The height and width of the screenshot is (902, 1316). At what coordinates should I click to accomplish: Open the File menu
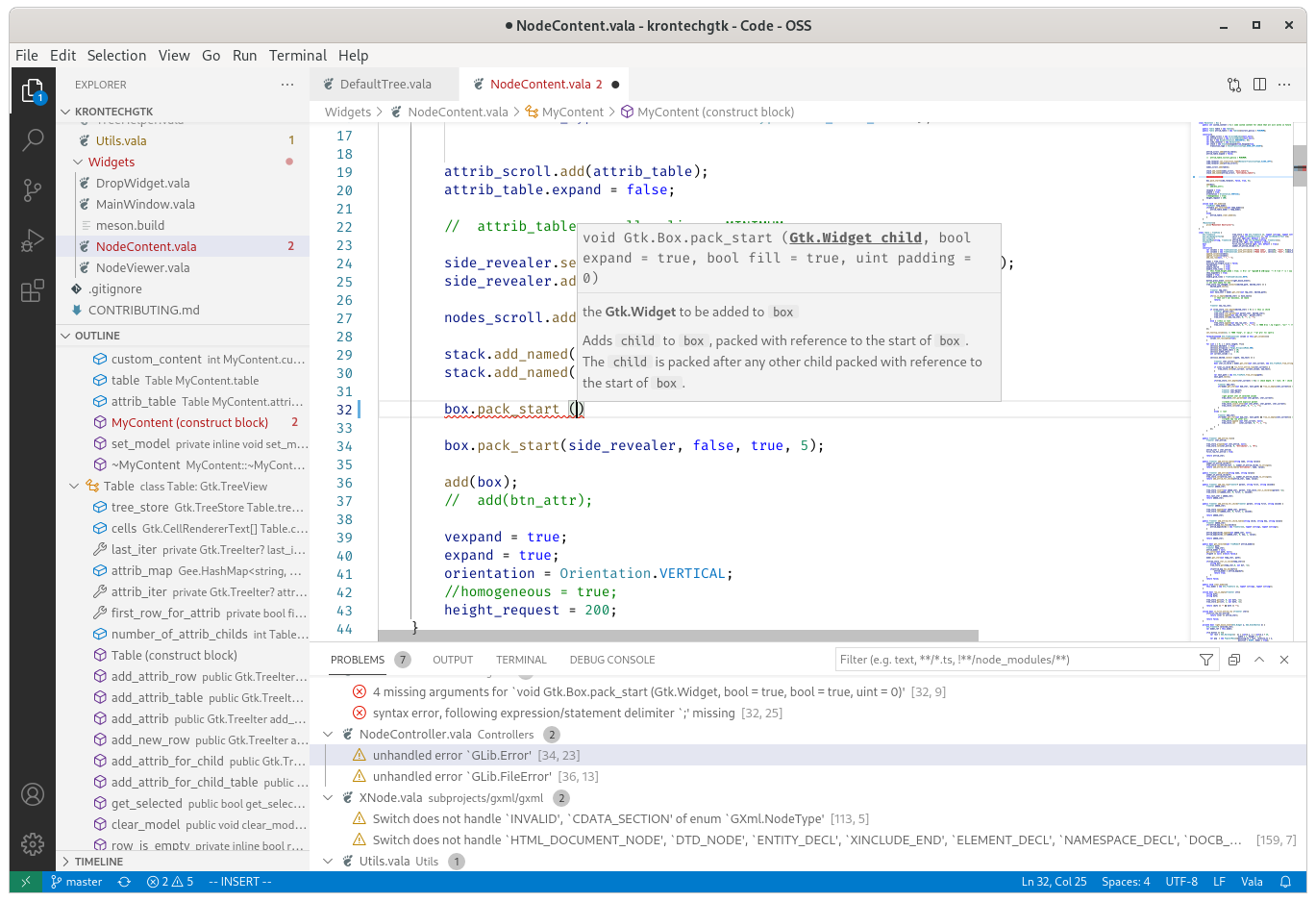(27, 56)
